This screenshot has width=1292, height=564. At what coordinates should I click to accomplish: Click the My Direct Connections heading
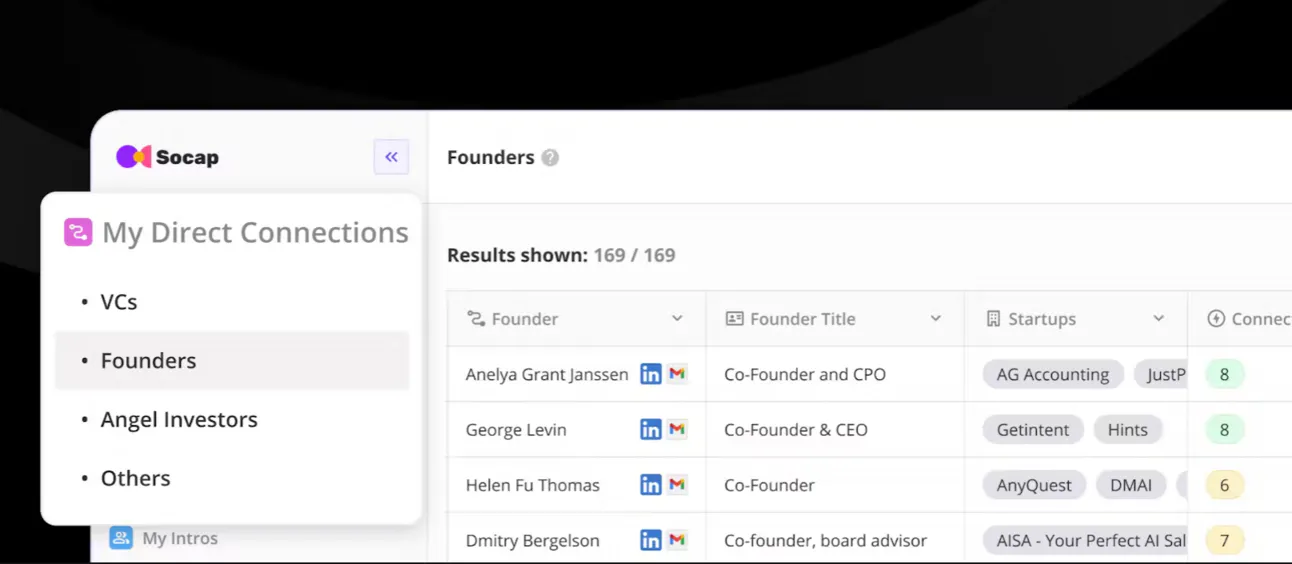point(255,232)
